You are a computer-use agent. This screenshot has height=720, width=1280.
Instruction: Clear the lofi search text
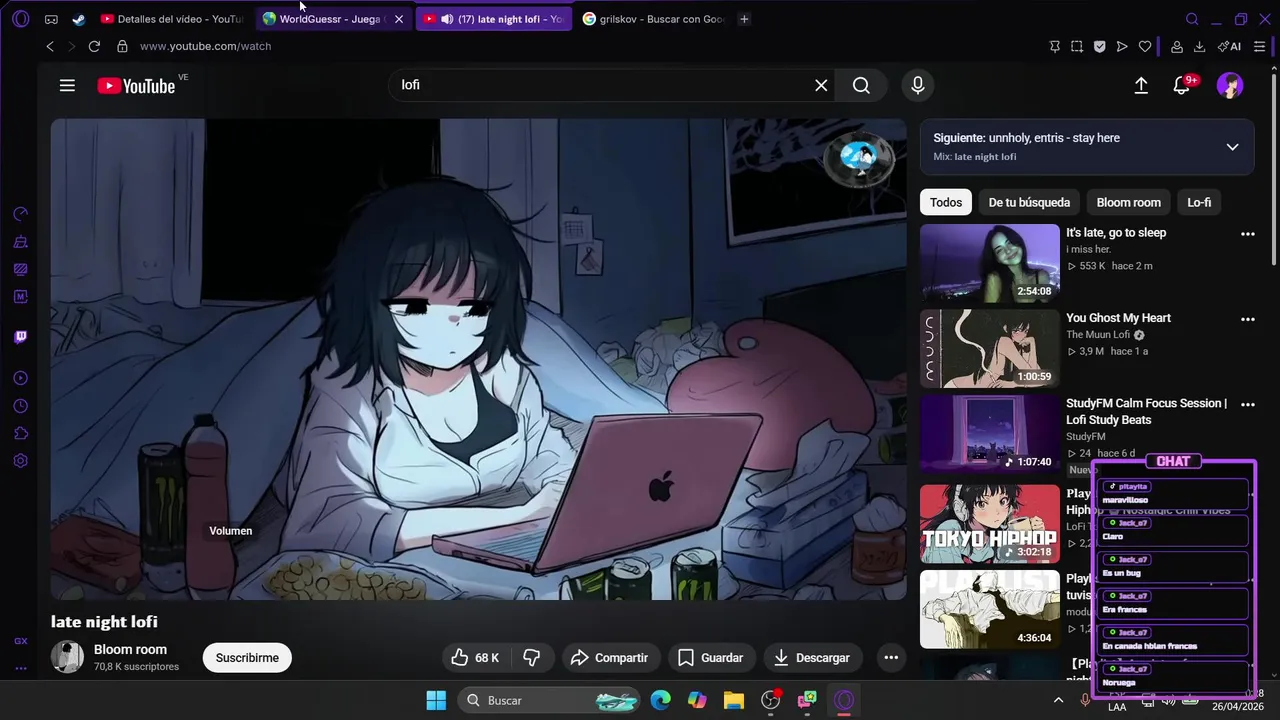point(821,86)
